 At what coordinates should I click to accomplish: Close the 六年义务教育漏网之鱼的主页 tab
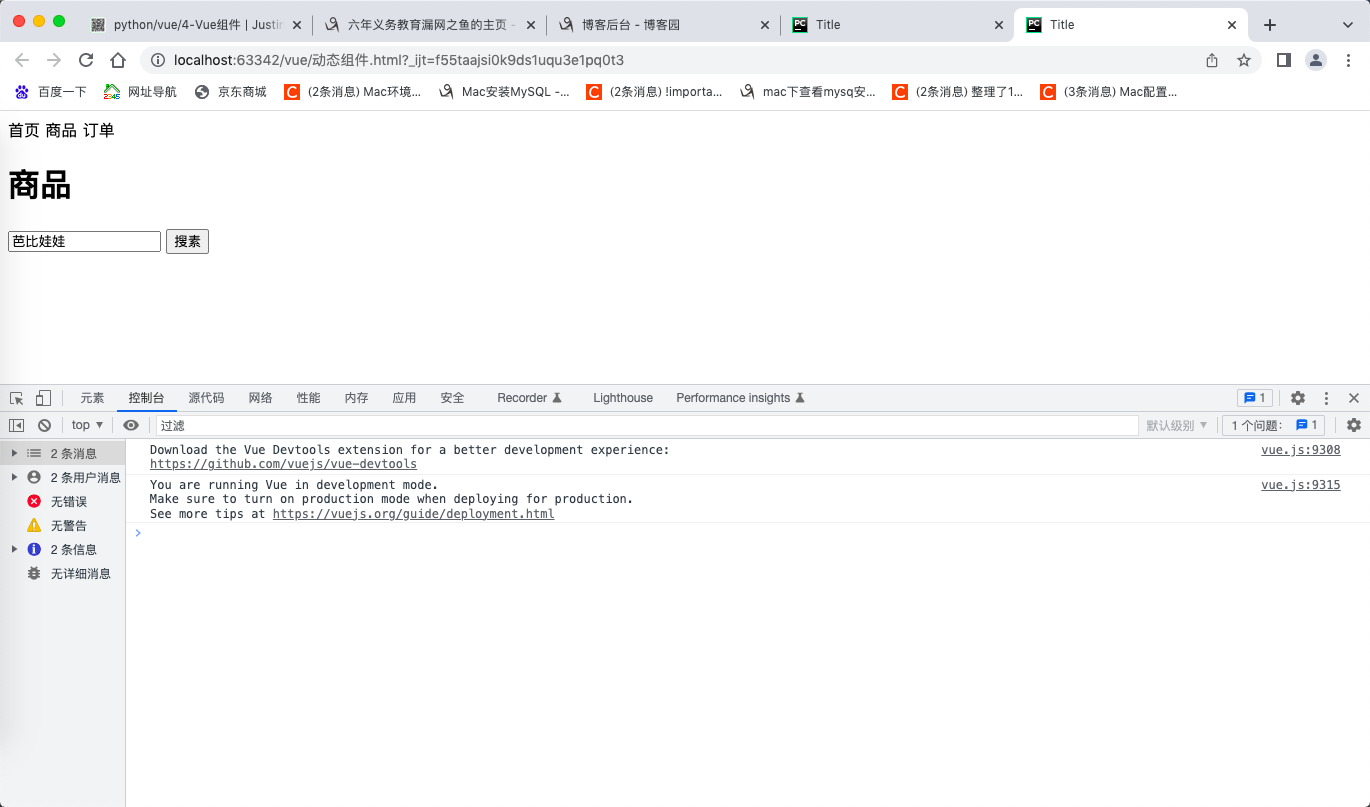tap(530, 25)
